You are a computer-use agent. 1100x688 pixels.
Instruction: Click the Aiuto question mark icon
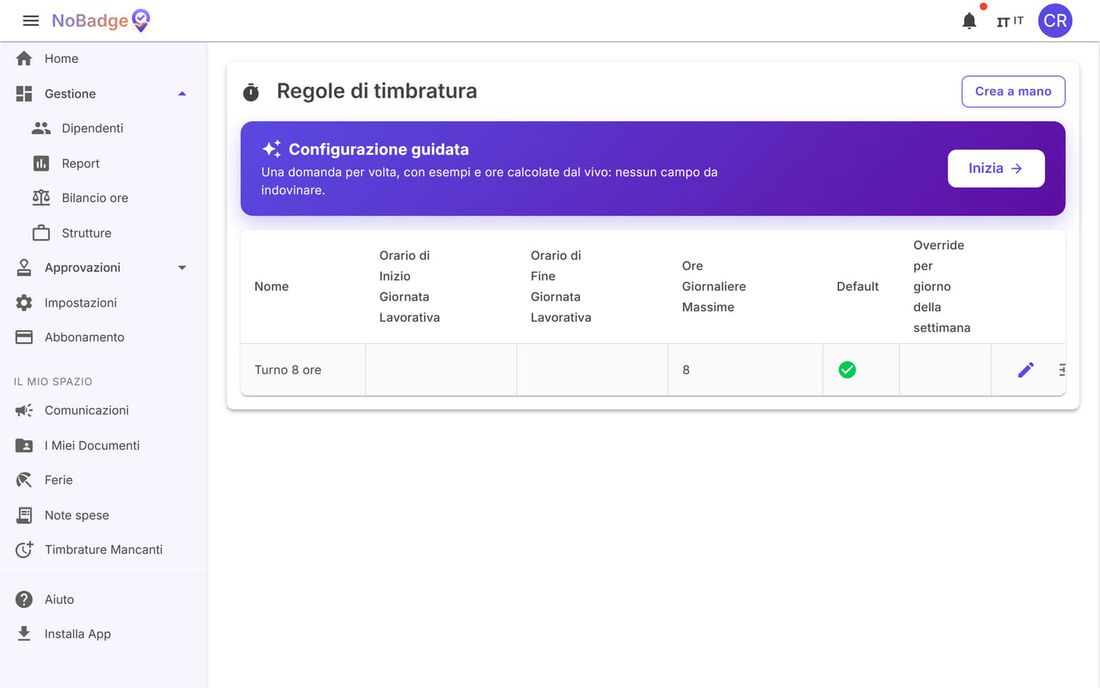pyautogui.click(x=24, y=600)
